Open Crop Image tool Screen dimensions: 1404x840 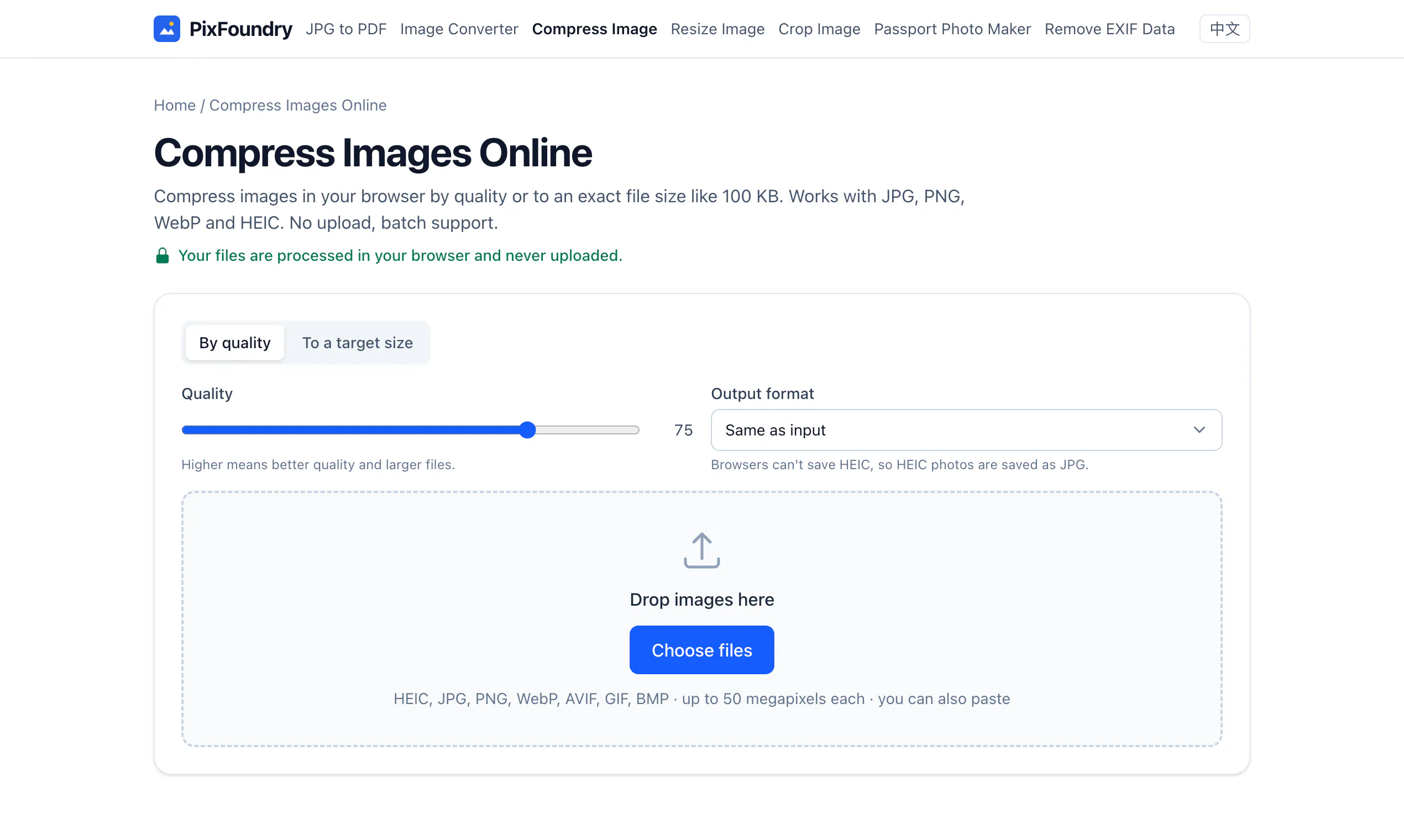click(x=819, y=29)
